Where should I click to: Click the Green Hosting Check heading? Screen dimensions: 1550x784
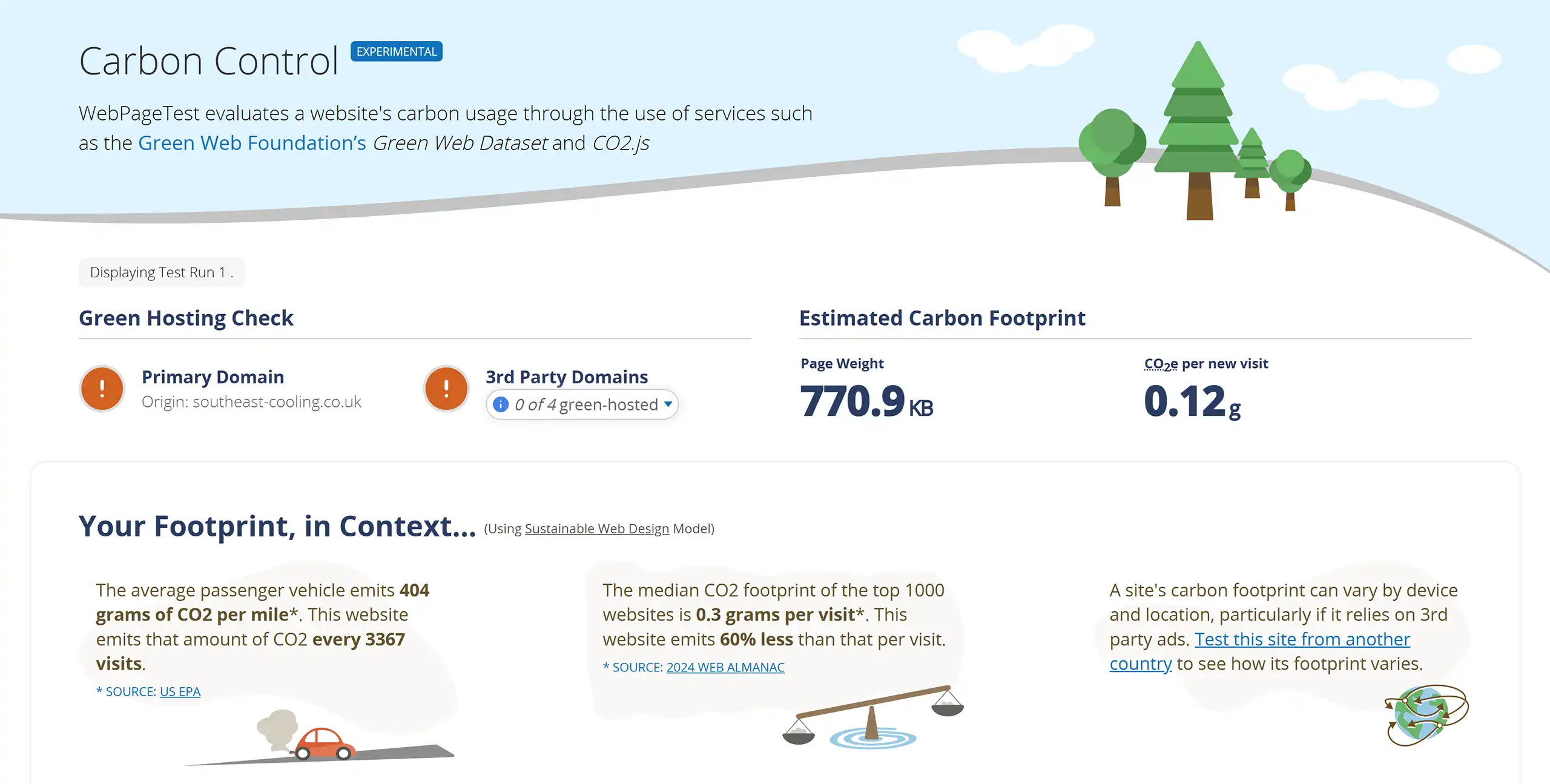pyautogui.click(x=186, y=318)
